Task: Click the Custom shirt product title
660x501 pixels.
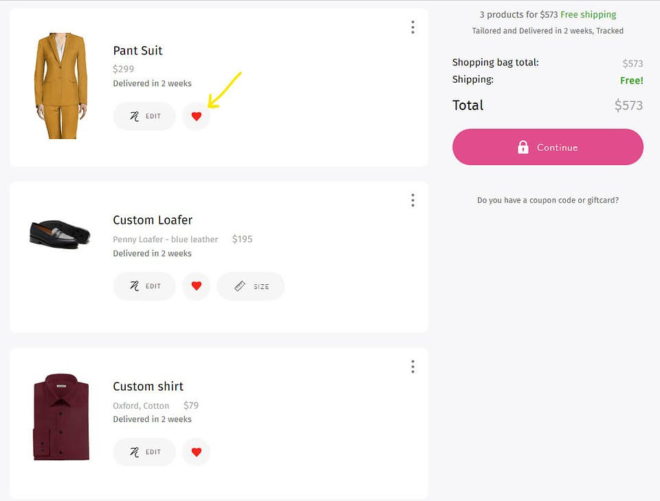Action: pos(148,387)
